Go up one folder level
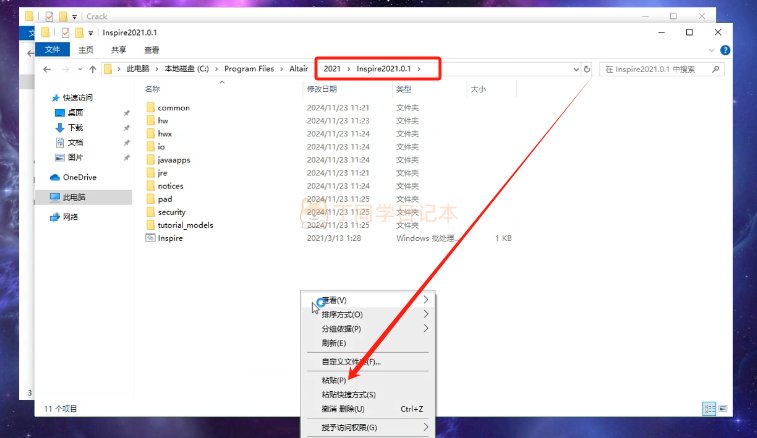Image resolution: width=757 pixels, height=438 pixels. [x=93, y=69]
